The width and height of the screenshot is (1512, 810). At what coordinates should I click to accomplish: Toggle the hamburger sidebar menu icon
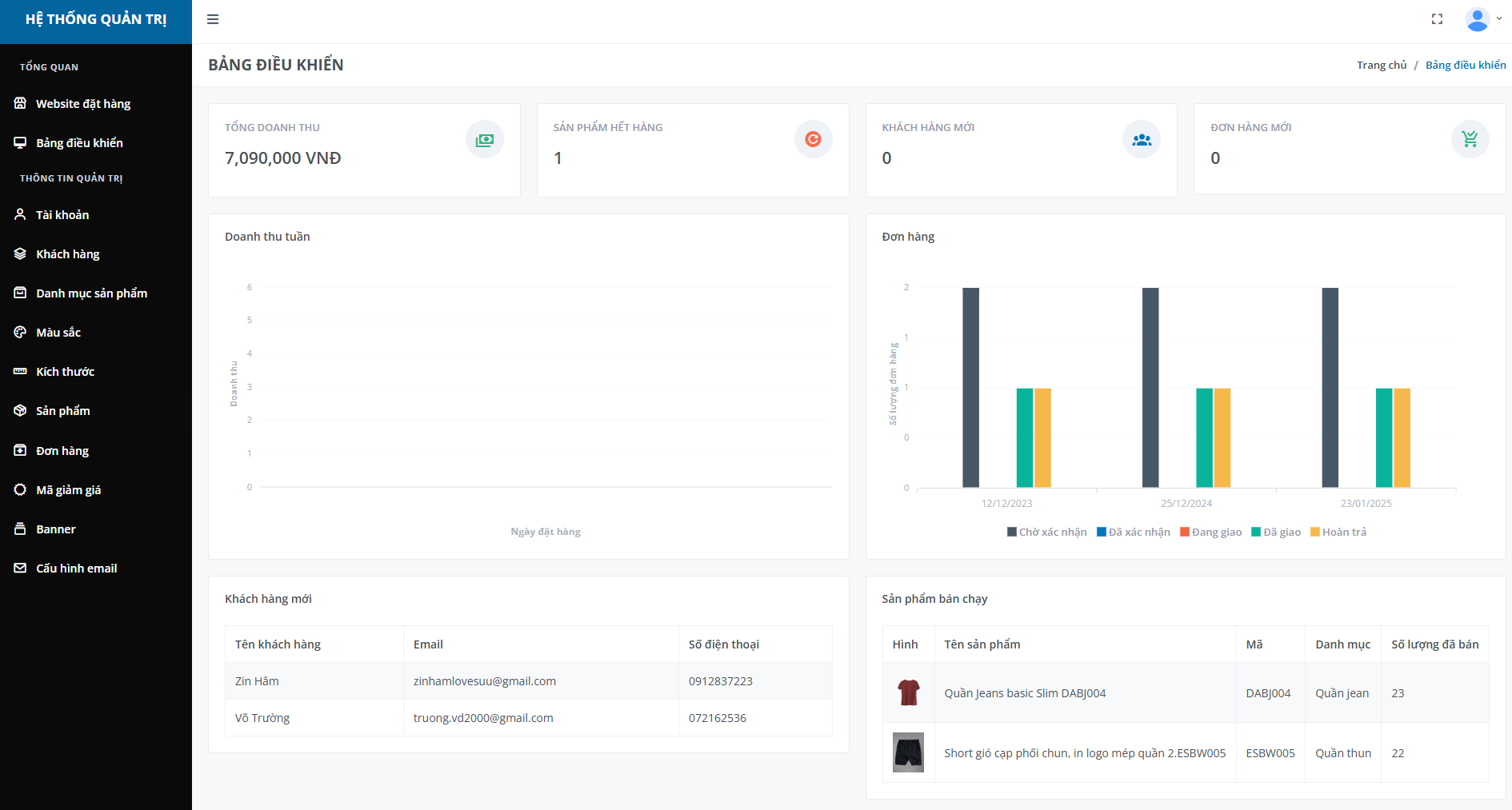point(213,19)
